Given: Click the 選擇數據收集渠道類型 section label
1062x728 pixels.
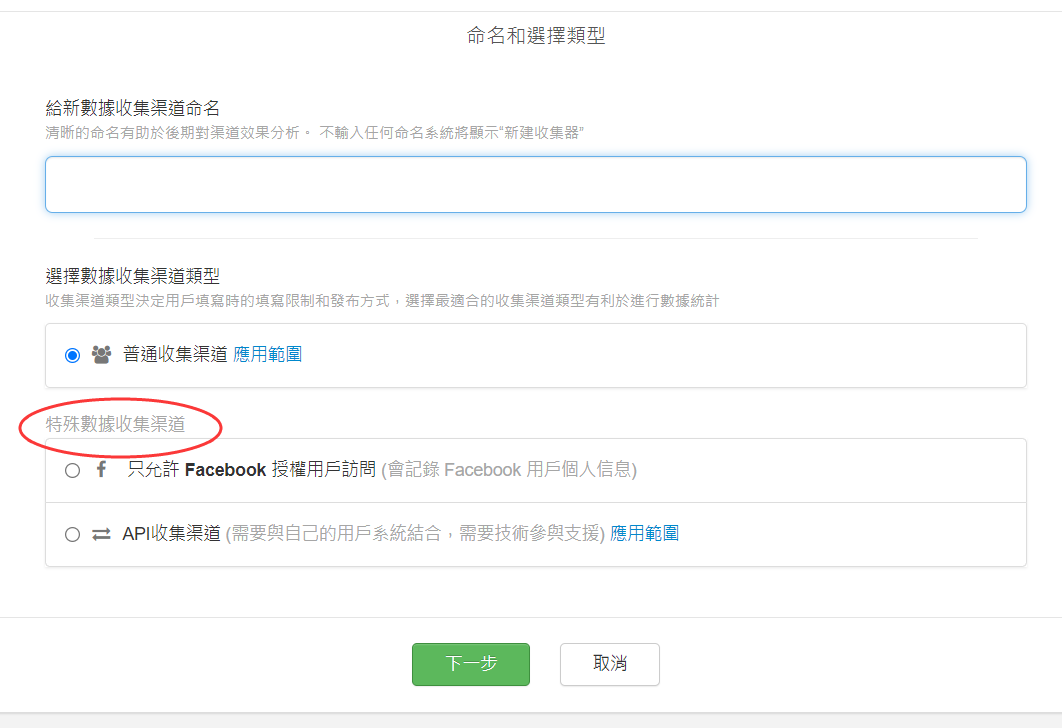Looking at the screenshot, I should point(133,276).
